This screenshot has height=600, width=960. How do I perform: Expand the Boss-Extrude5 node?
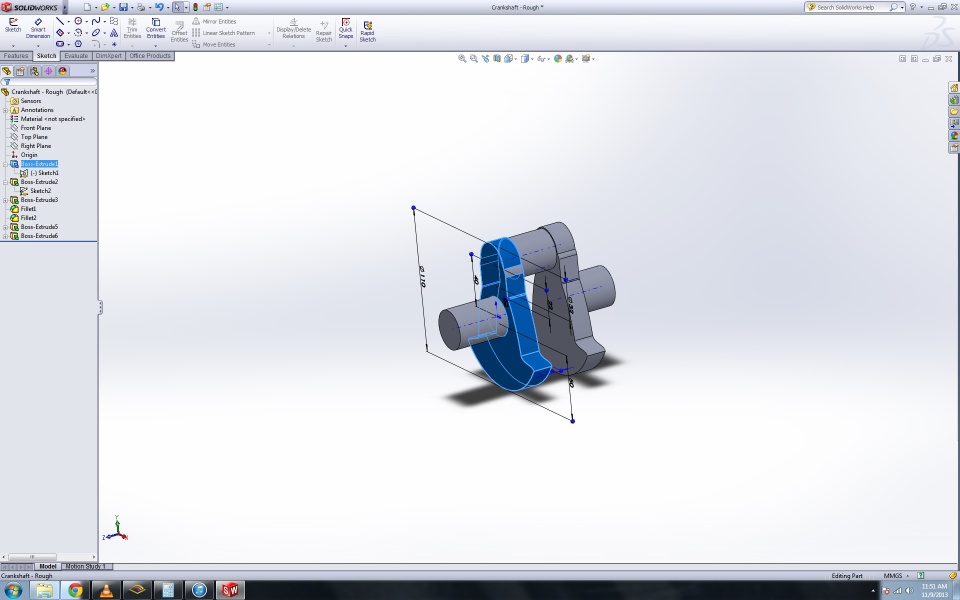(x=6, y=227)
